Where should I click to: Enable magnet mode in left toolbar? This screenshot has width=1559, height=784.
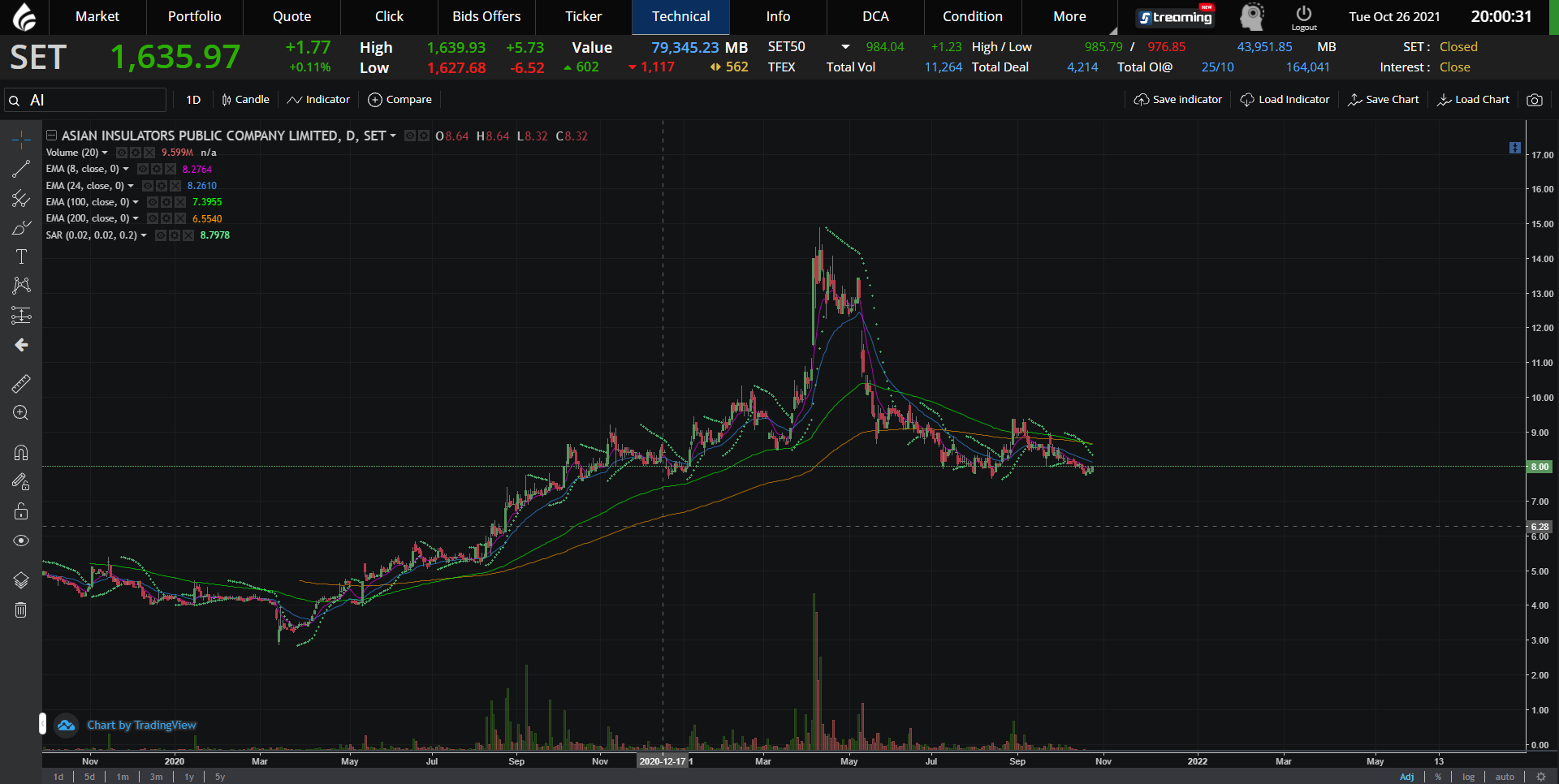coord(21,453)
